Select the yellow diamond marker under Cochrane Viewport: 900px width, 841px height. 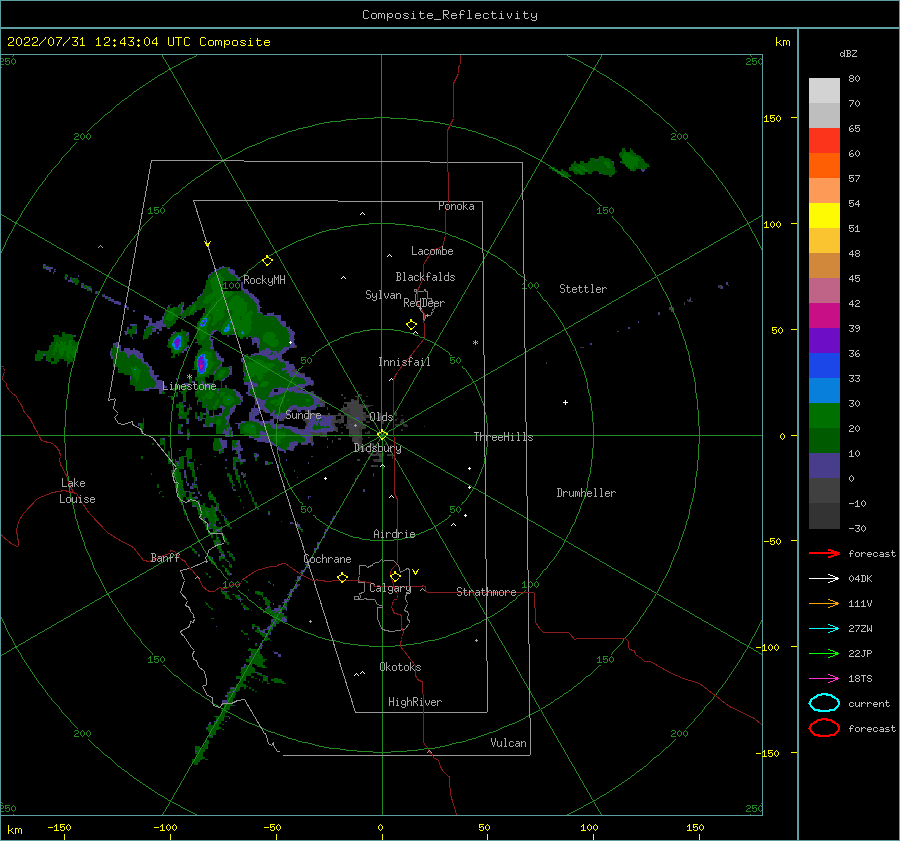(342, 577)
